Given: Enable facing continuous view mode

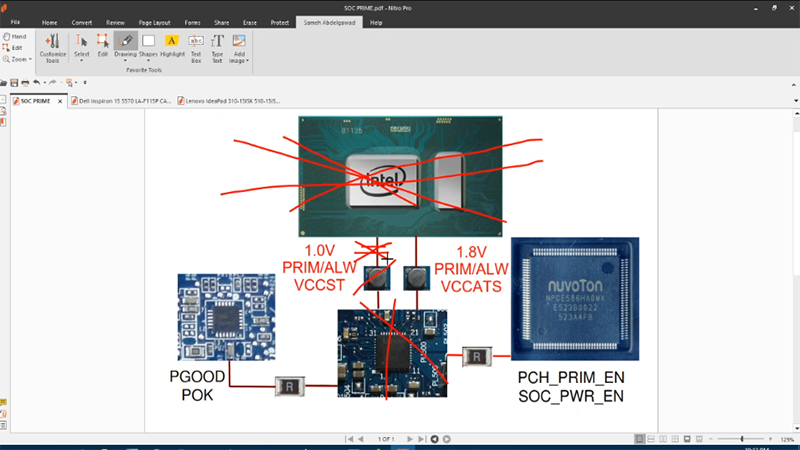Looking at the screenshot, I should tap(675, 439).
